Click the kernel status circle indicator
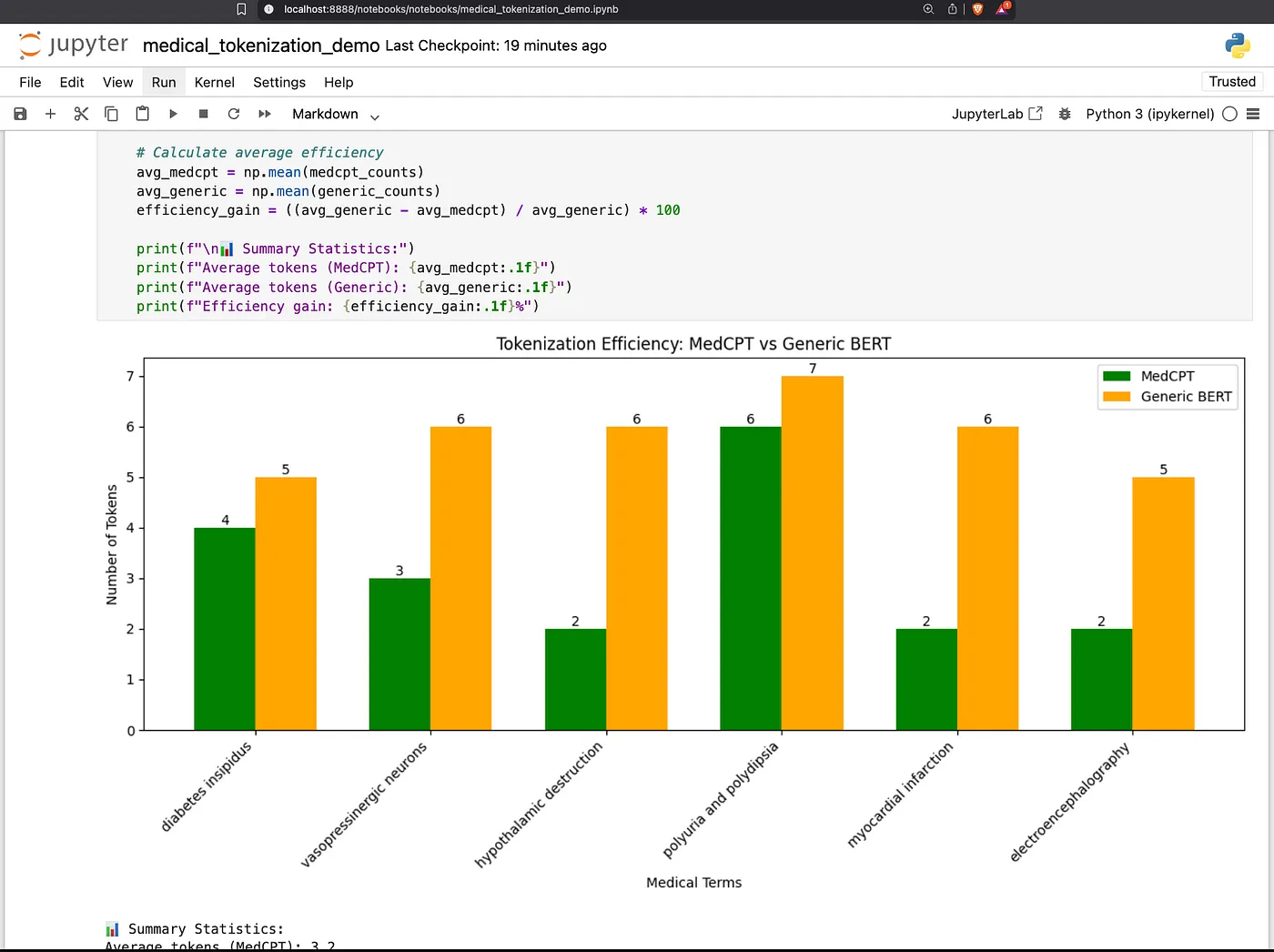The height and width of the screenshot is (952, 1274). tap(1229, 114)
